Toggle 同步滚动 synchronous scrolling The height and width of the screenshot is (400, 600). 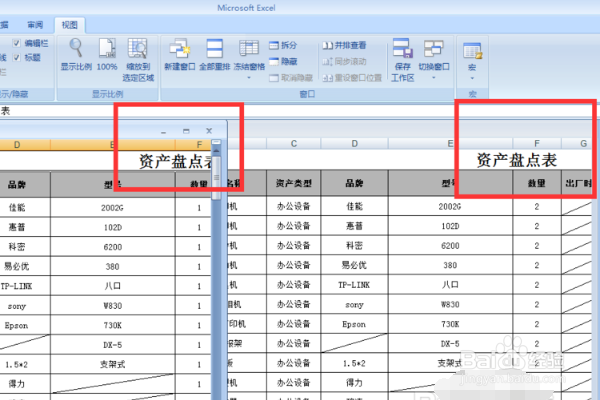coord(344,61)
